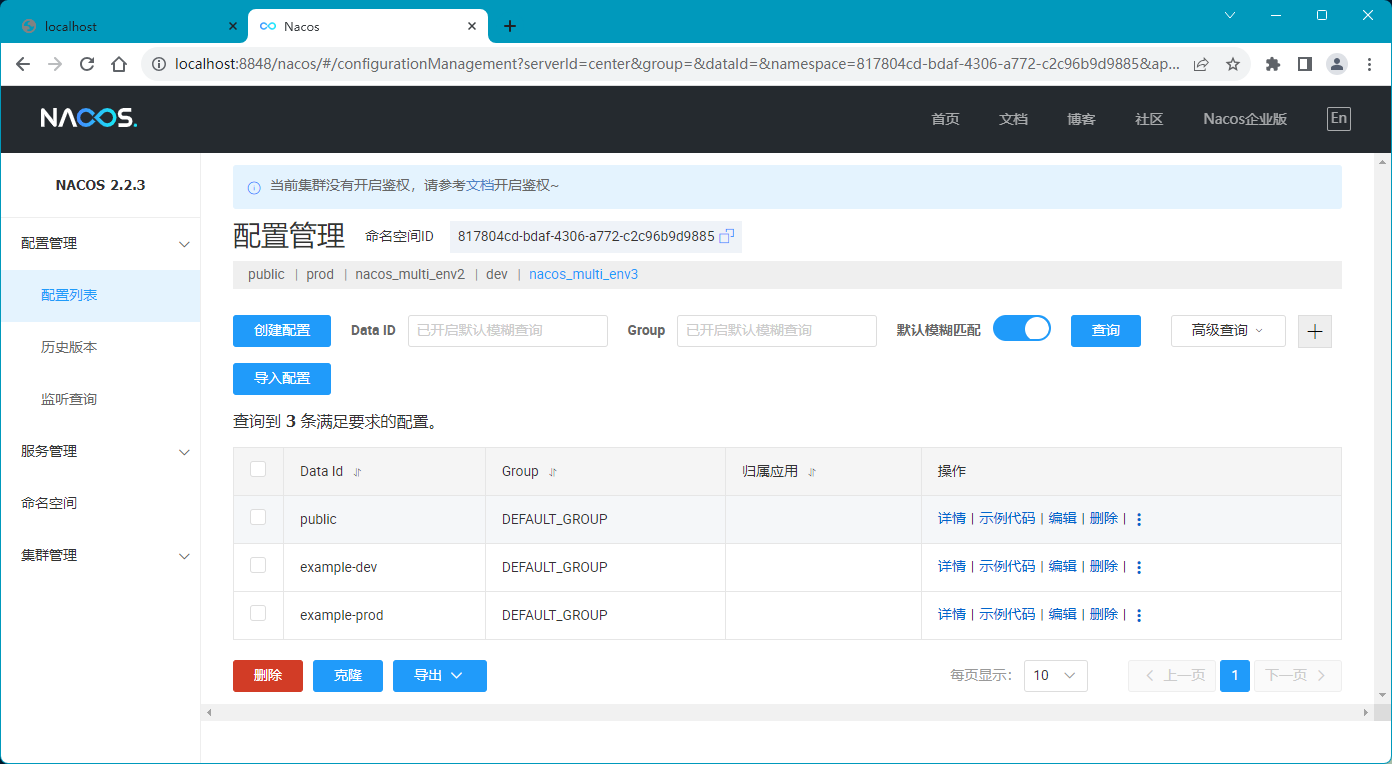Close the Nacos tab

point(473,26)
